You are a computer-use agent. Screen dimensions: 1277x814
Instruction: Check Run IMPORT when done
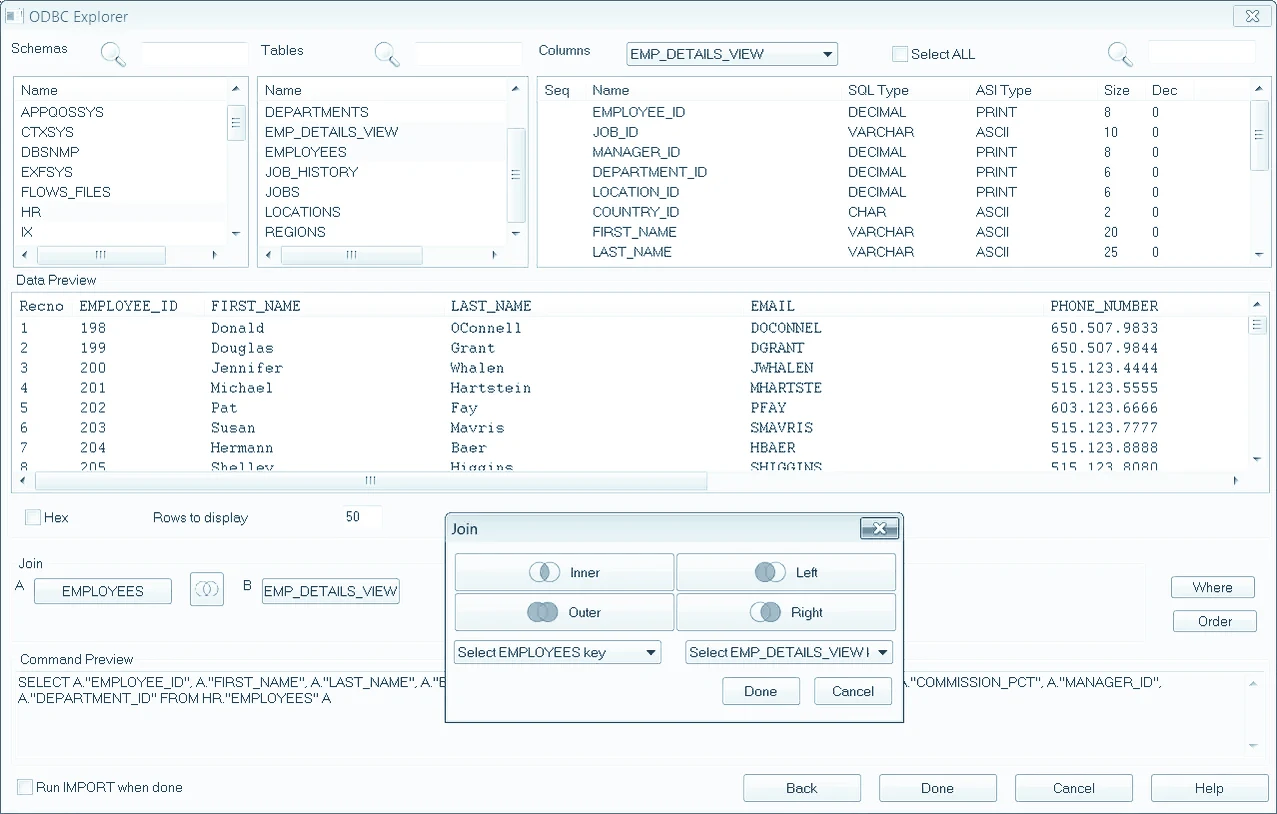[x=24, y=787]
